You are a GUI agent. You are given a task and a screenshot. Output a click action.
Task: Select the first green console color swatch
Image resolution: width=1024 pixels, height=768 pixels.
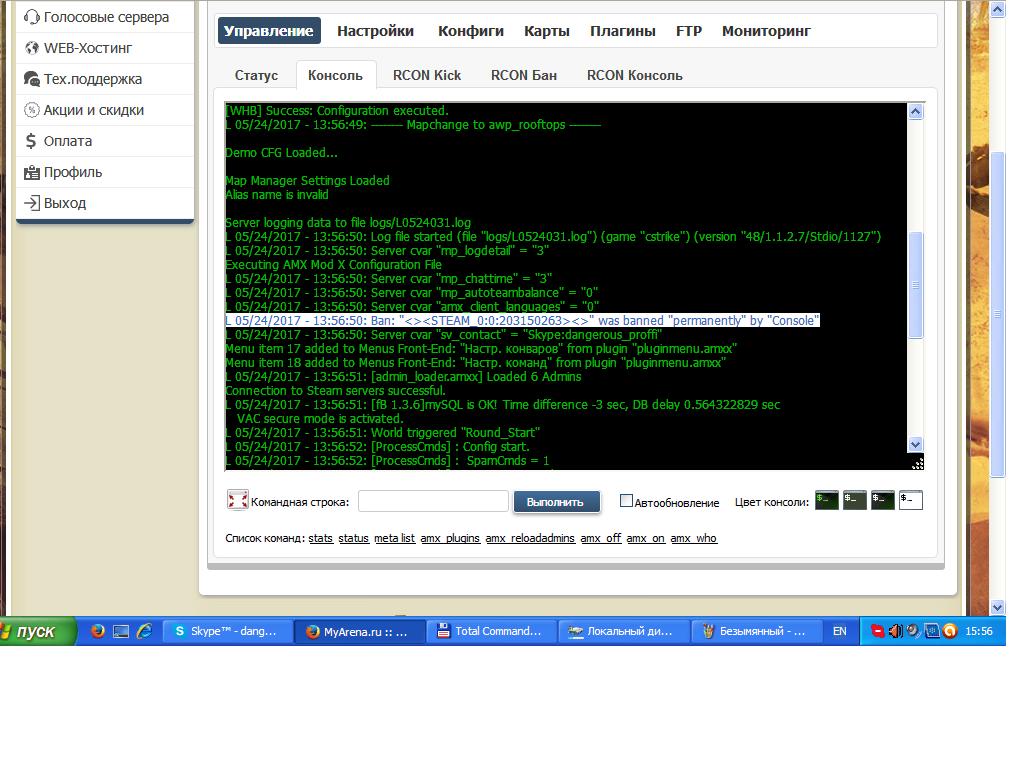tap(827, 500)
